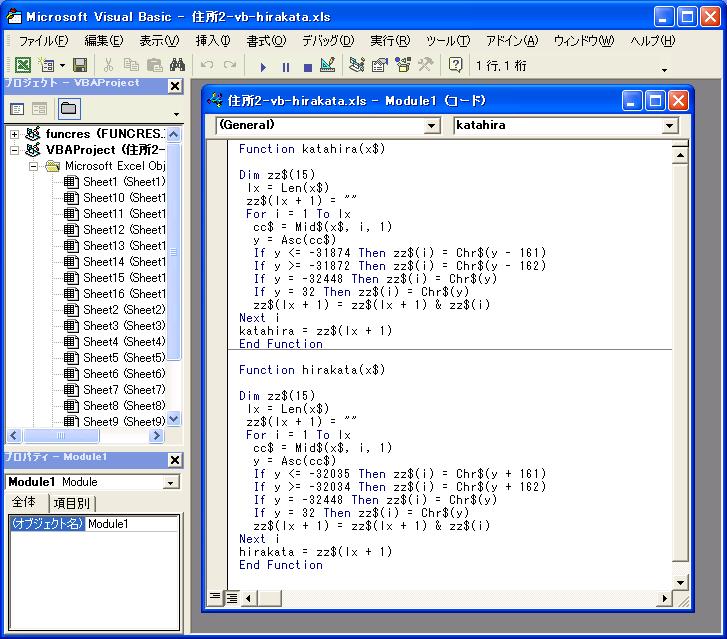Run the macro with the play icon
Image resolution: width=727 pixels, height=639 pixels.
pos(263,67)
